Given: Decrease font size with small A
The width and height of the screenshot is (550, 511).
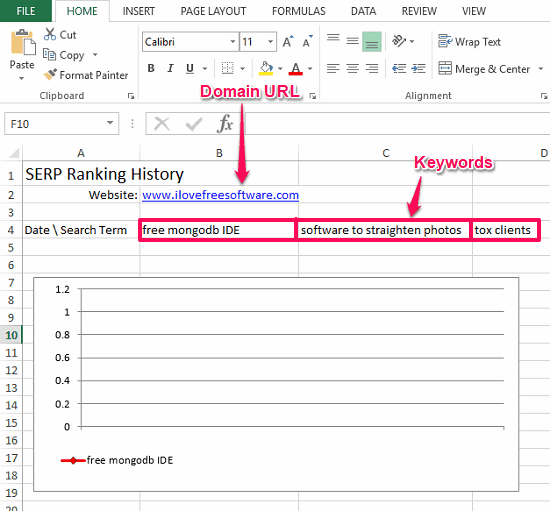Looking at the screenshot, I should [307, 42].
